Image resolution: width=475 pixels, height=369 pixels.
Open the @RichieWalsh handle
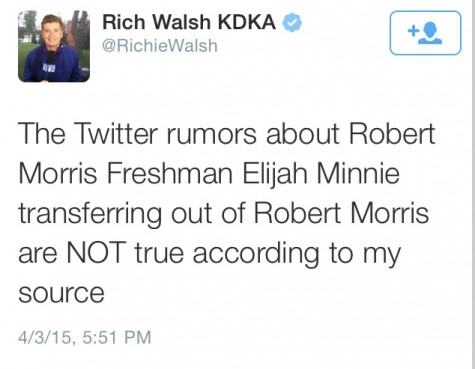coord(160,46)
